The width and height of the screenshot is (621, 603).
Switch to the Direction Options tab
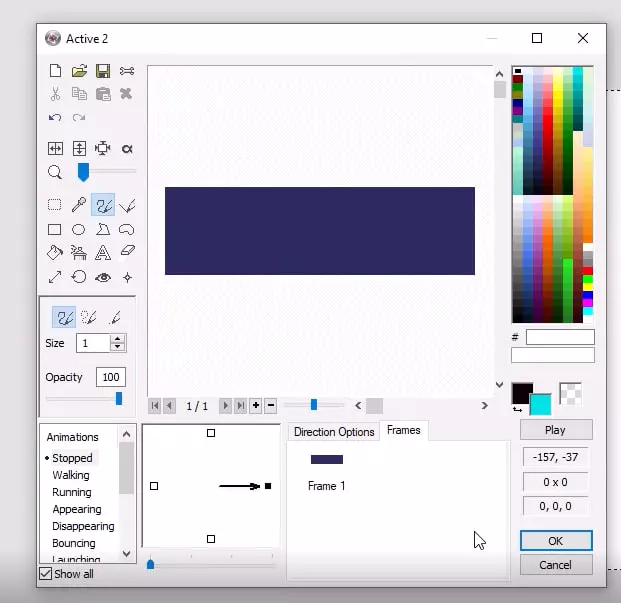click(334, 432)
